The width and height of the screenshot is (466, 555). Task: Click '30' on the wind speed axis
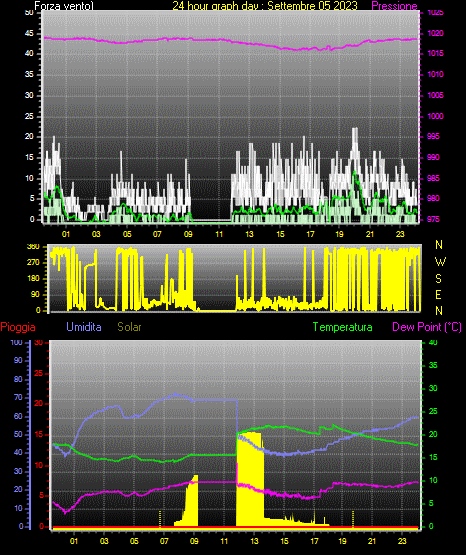click(x=29, y=95)
